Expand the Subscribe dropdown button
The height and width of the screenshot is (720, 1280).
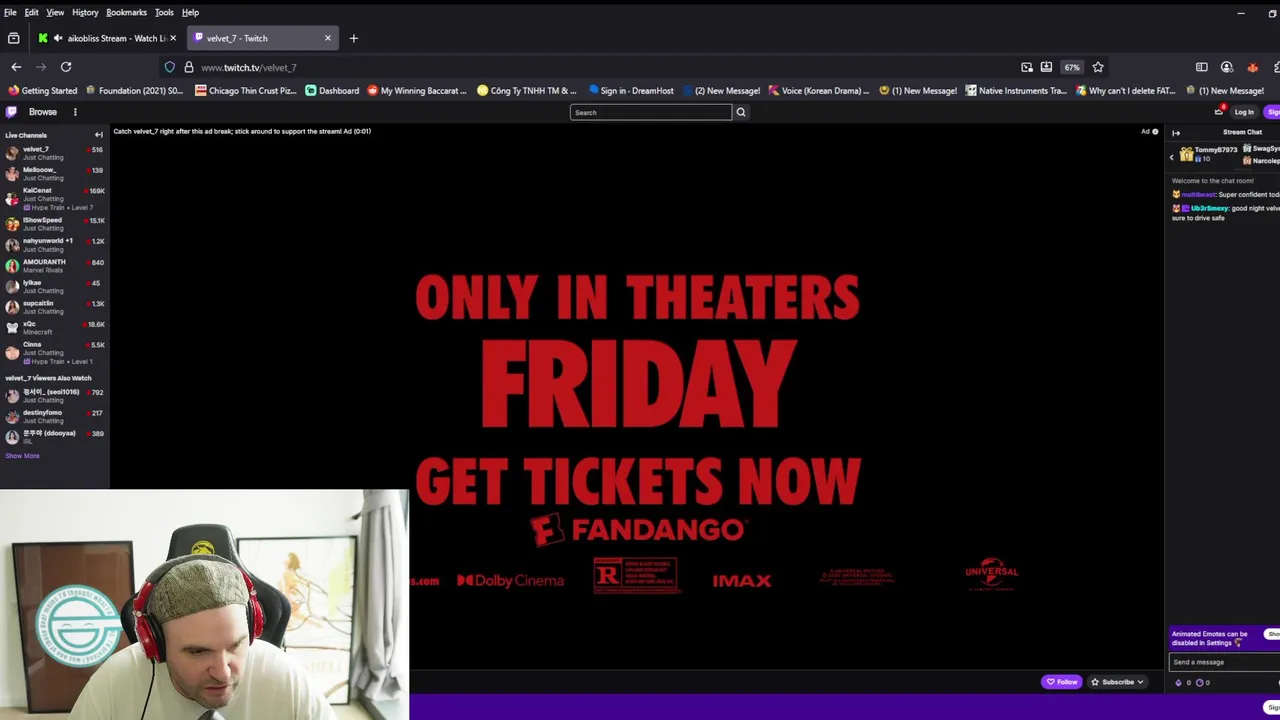pyautogui.click(x=1118, y=682)
